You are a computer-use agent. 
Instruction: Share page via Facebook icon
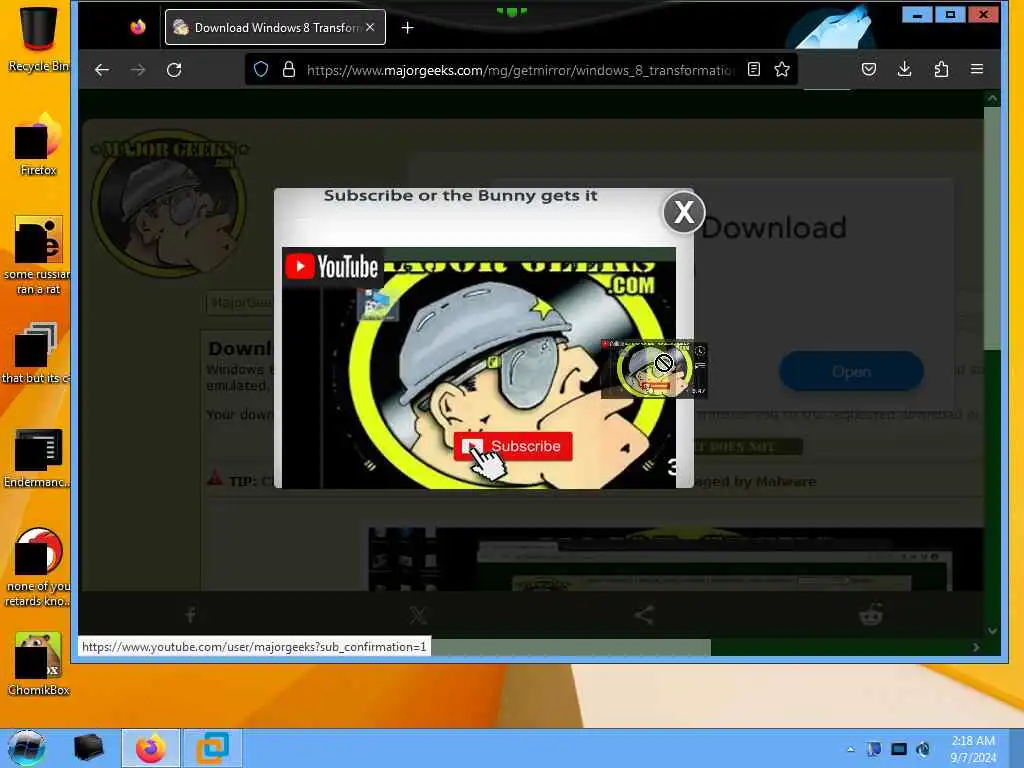coord(190,615)
